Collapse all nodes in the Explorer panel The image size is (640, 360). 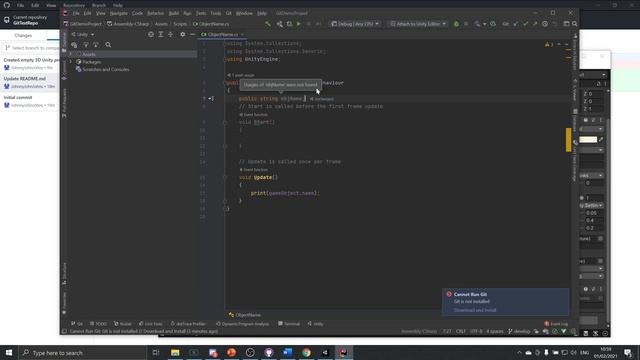171,35
